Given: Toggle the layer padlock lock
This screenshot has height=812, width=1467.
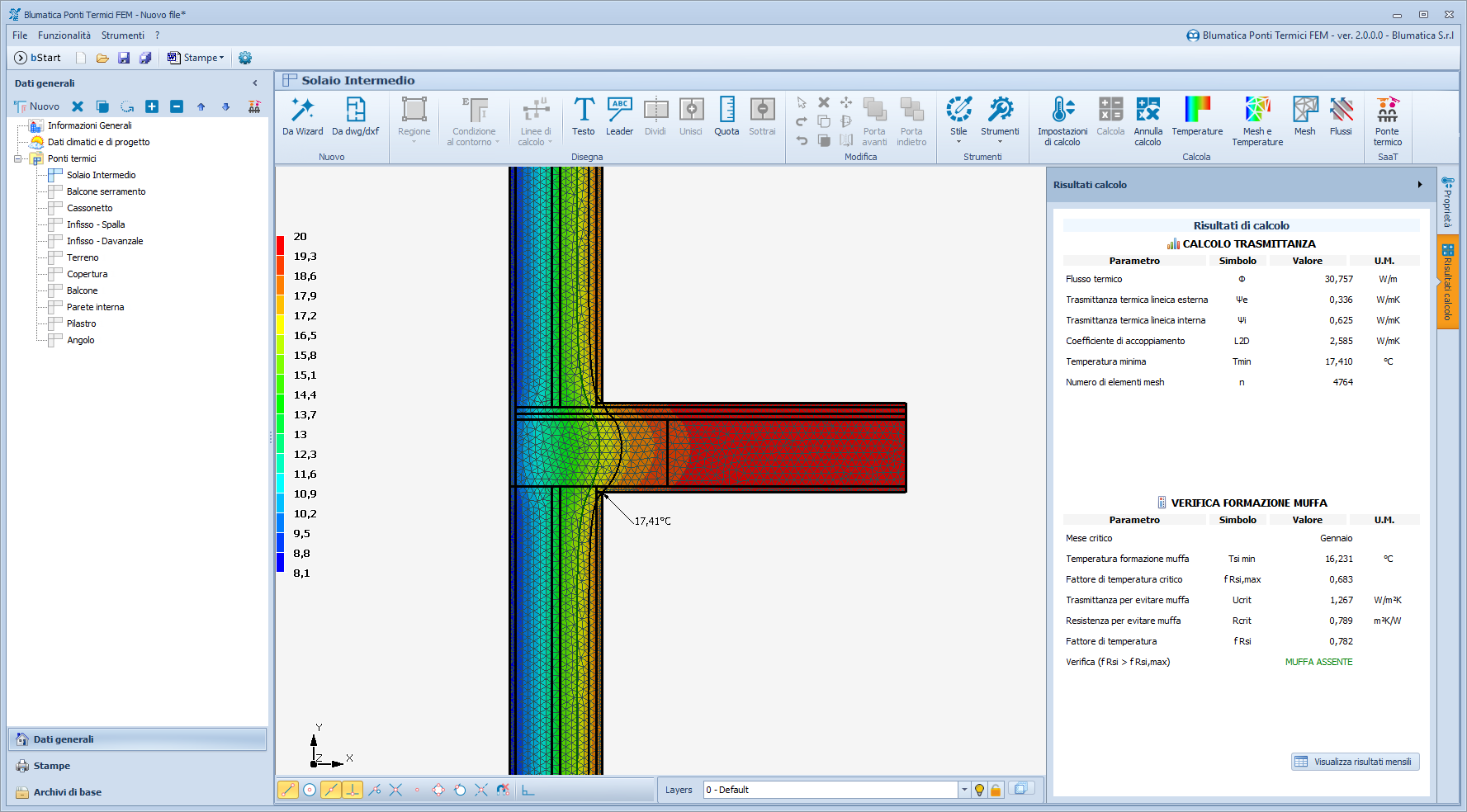Looking at the screenshot, I should (996, 790).
